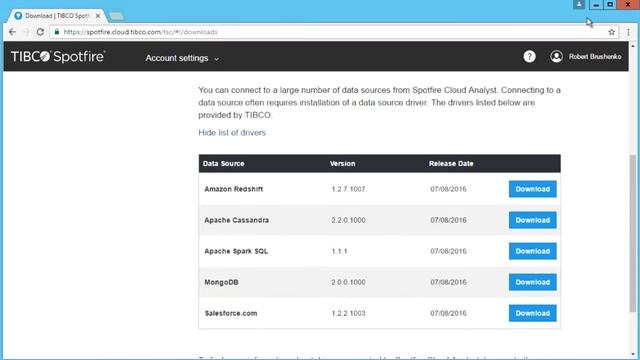Screen dimensions: 640x360
Task: Click version 2.2.0.1000 cell
Action: point(348,220)
